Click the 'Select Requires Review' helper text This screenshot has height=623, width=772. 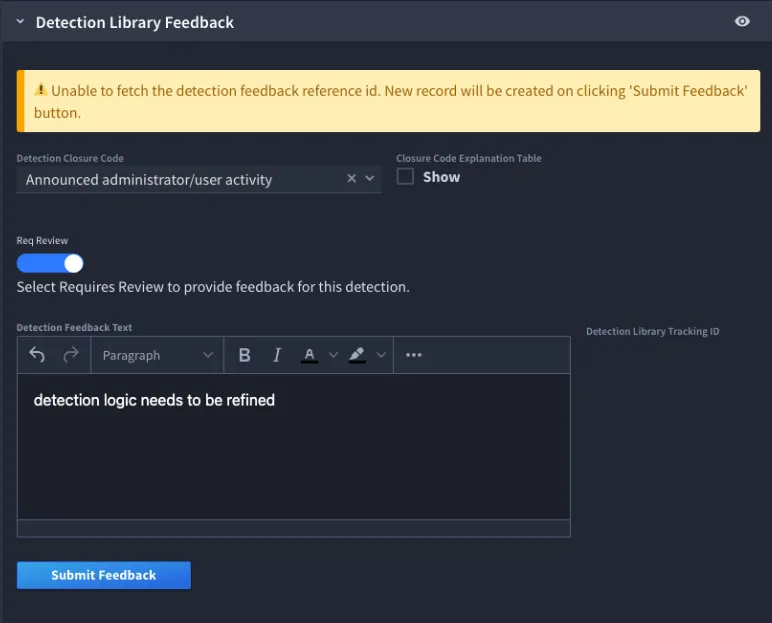click(213, 287)
